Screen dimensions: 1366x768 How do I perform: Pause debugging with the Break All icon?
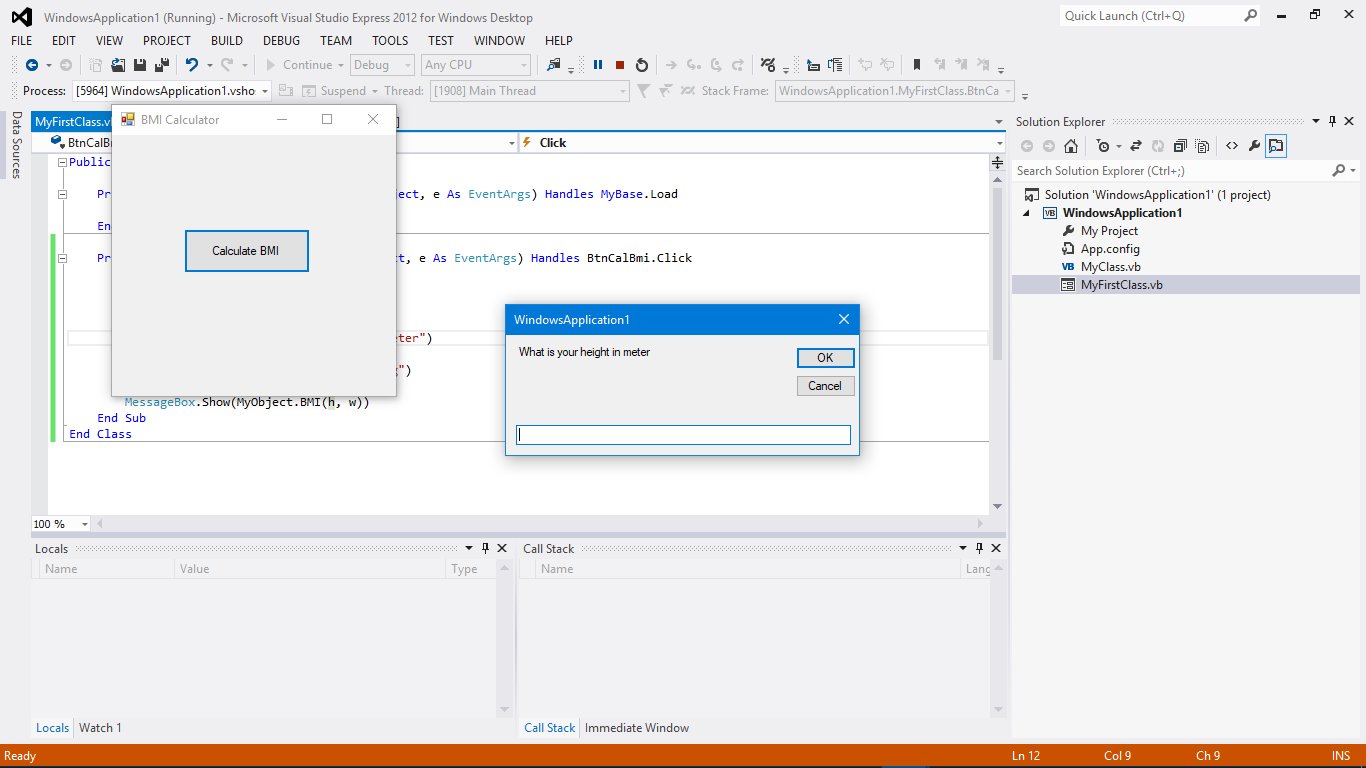598,65
